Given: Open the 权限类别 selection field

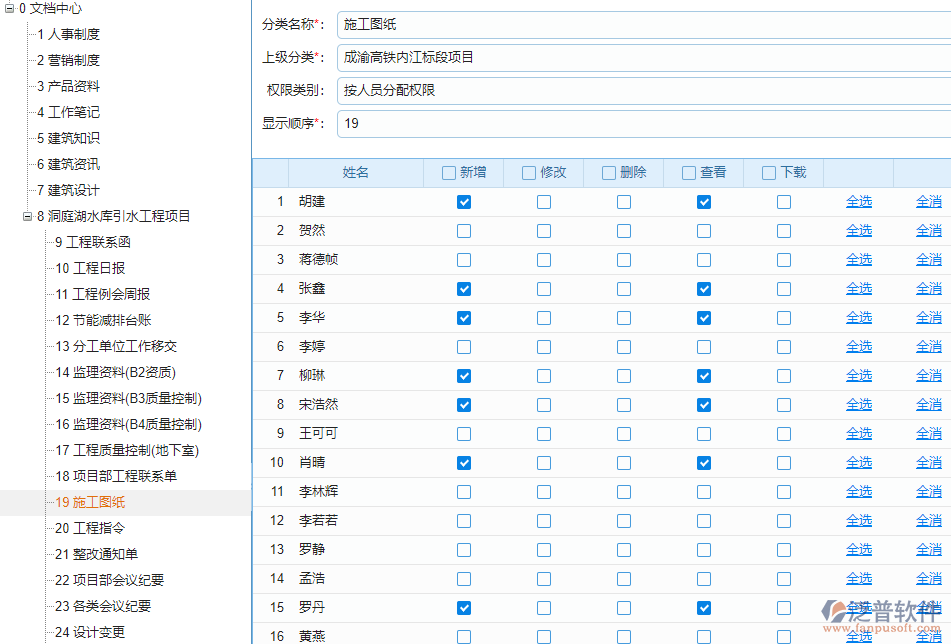Looking at the screenshot, I should click(600, 90).
